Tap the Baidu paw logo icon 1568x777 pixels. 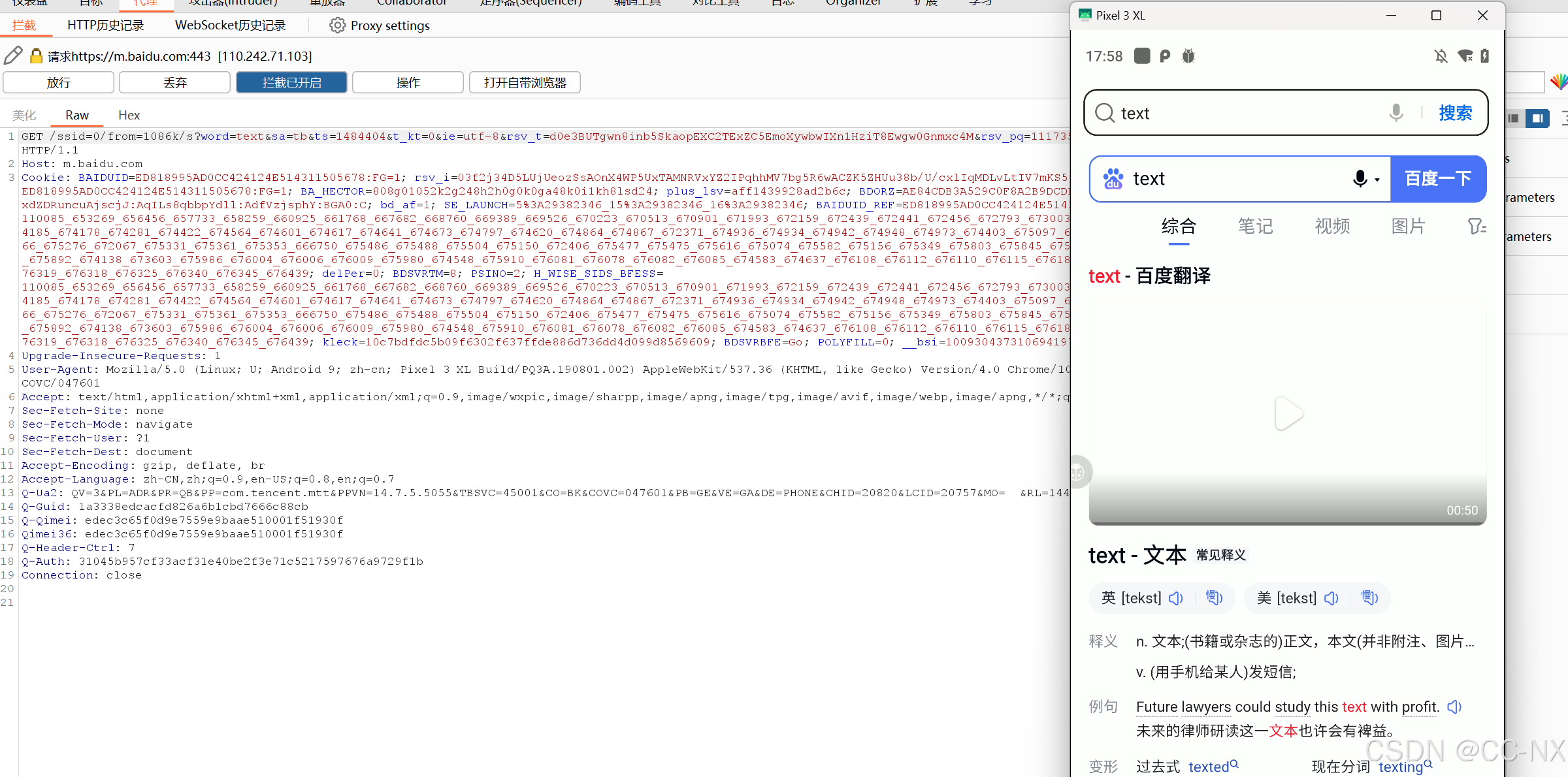coord(1113,179)
